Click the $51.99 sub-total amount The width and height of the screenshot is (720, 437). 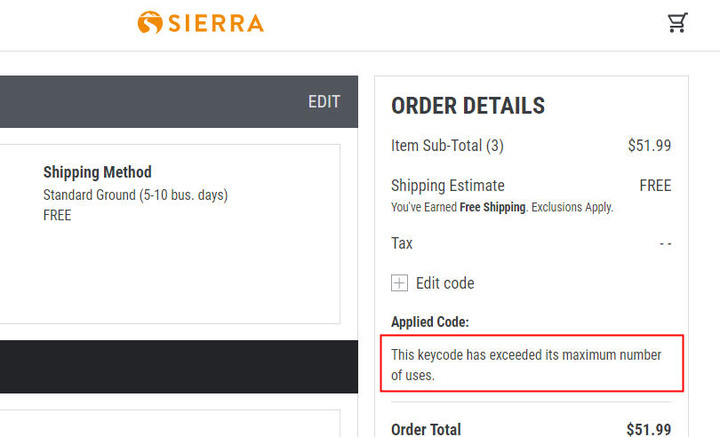649,146
